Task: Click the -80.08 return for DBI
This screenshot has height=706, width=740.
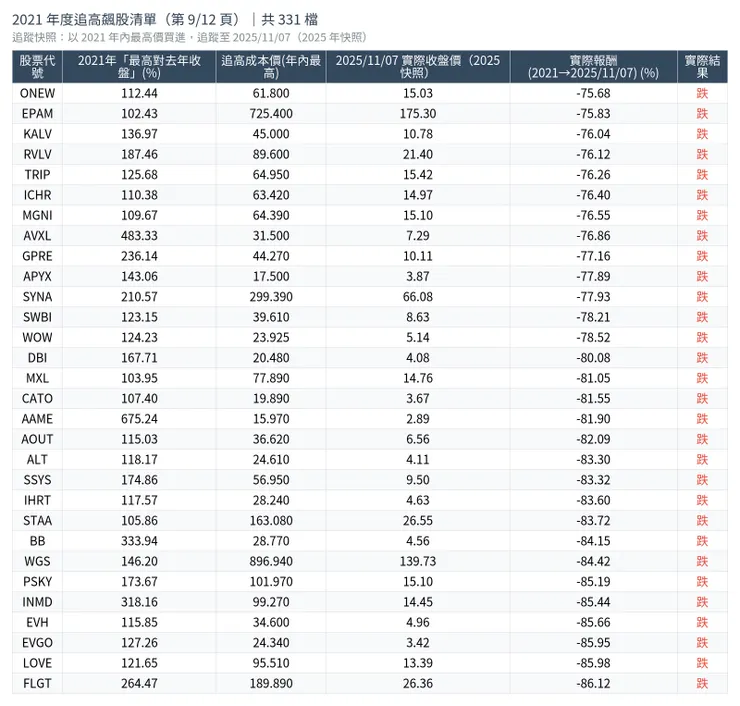Action: coord(593,358)
